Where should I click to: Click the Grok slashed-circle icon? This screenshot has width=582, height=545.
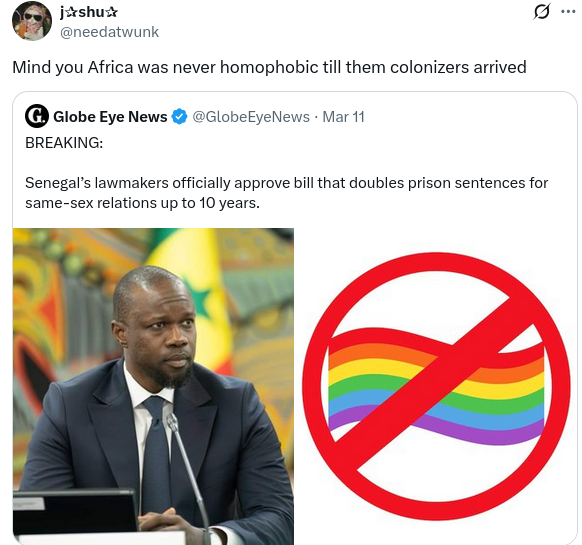point(542,12)
